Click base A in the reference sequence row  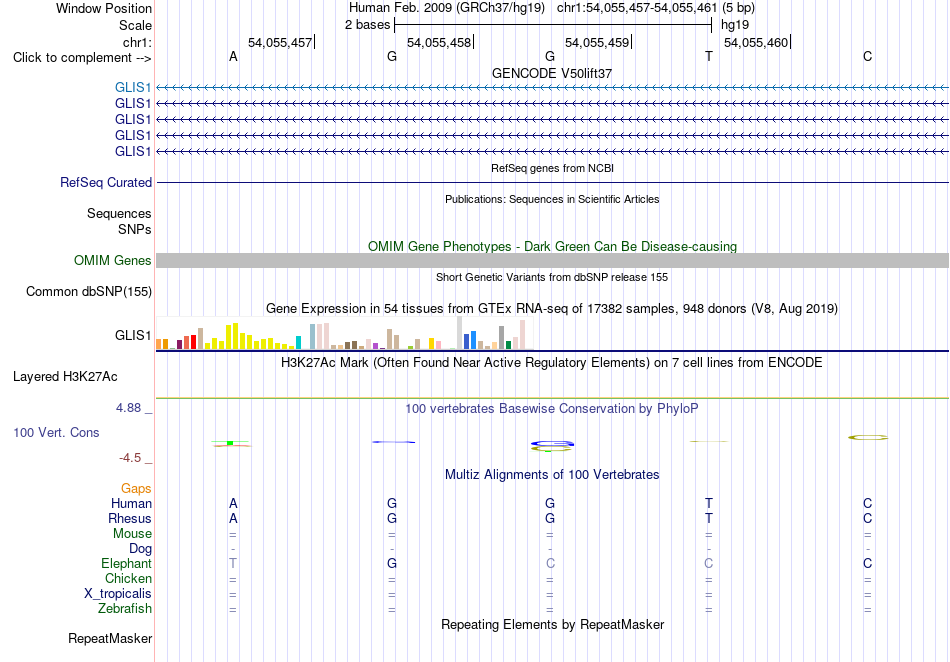[x=233, y=56]
